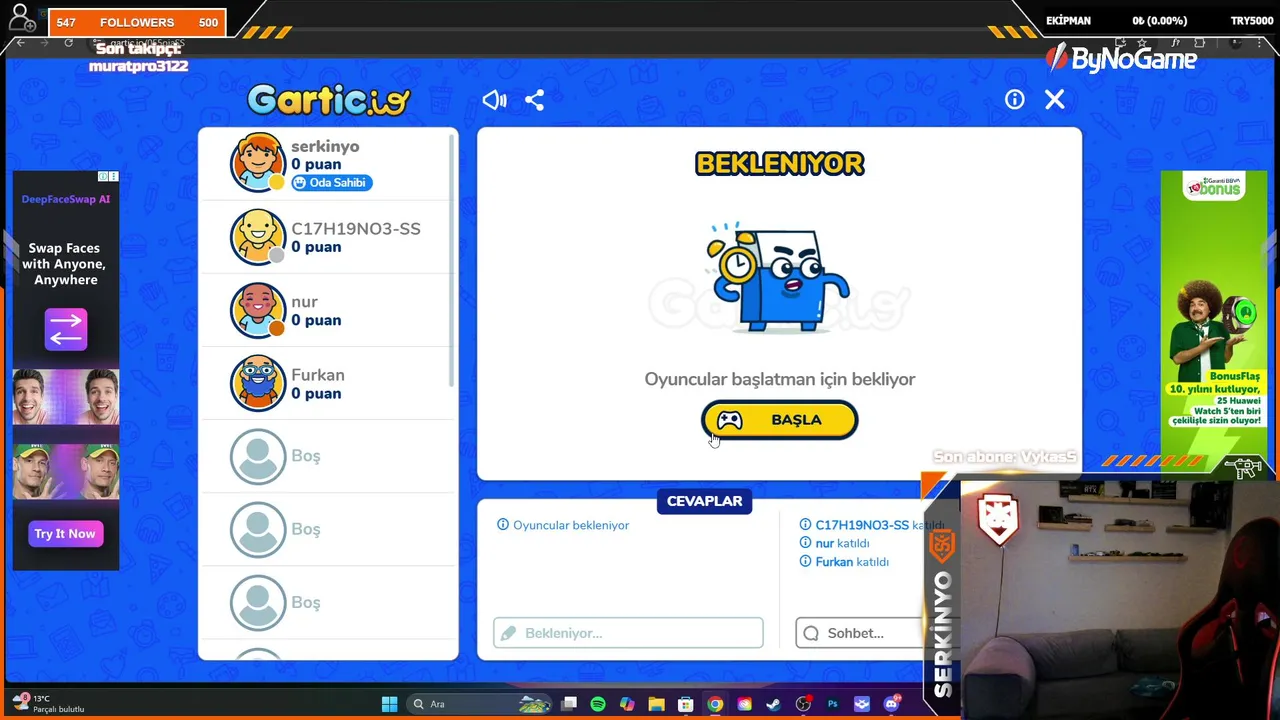Open Copilot from the taskbar
1280x720 pixels.
[x=627, y=704]
